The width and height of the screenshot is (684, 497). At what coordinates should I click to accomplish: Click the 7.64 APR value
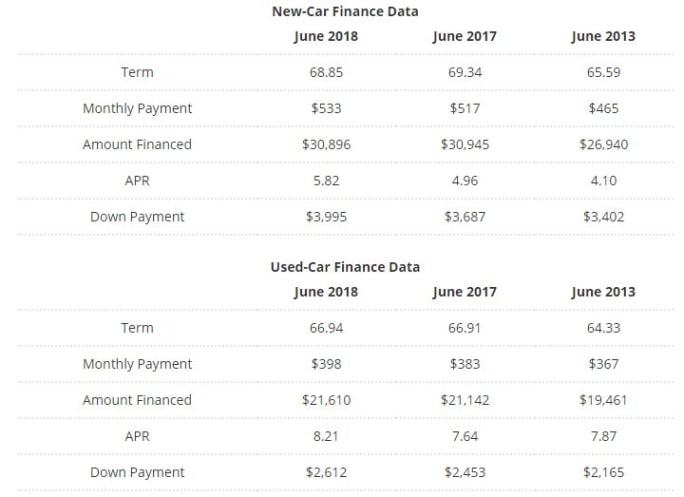(465, 436)
